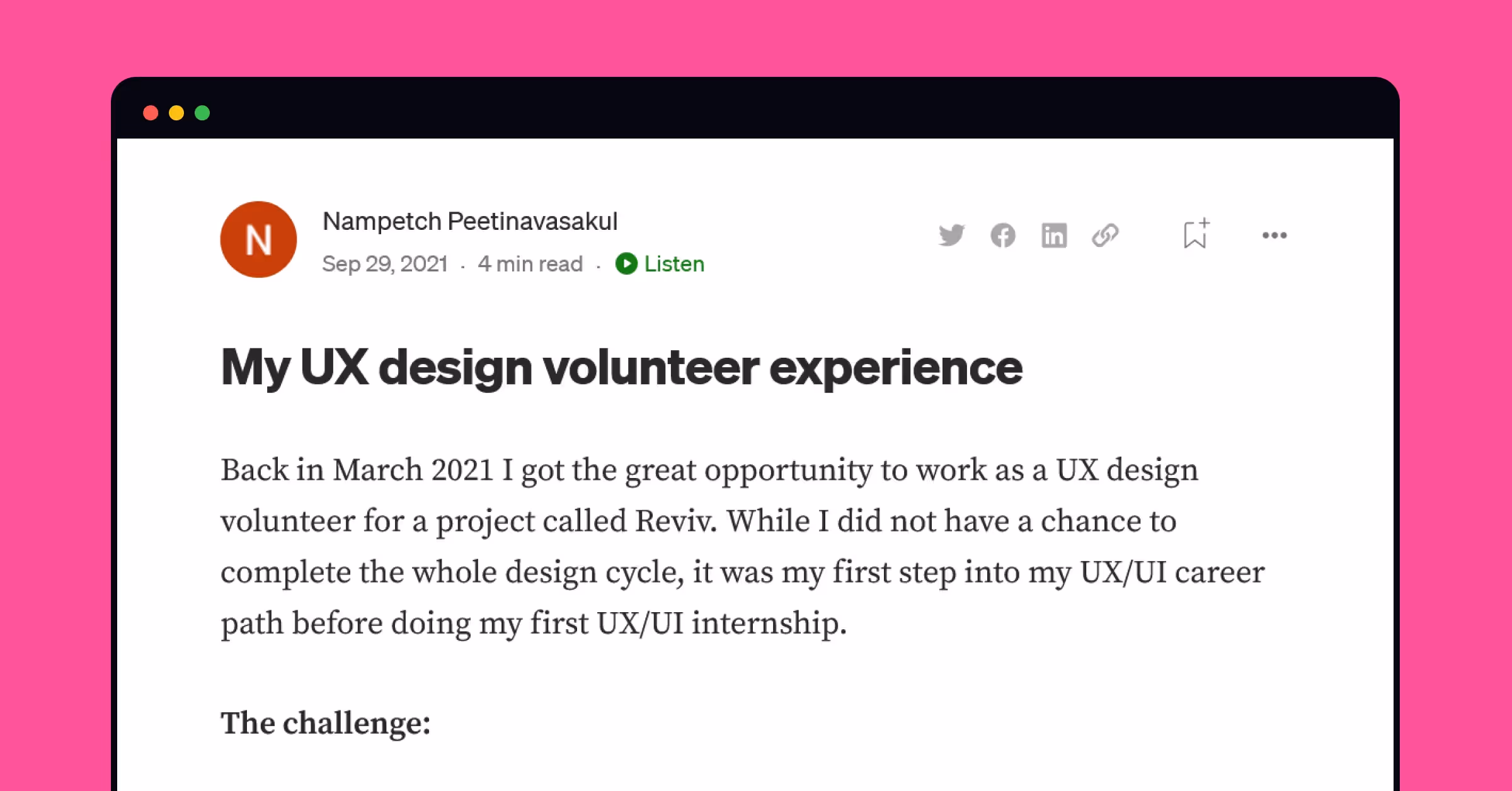Image resolution: width=1512 pixels, height=791 pixels.
Task: Expand sharing options via the link icon
Action: (1107, 235)
